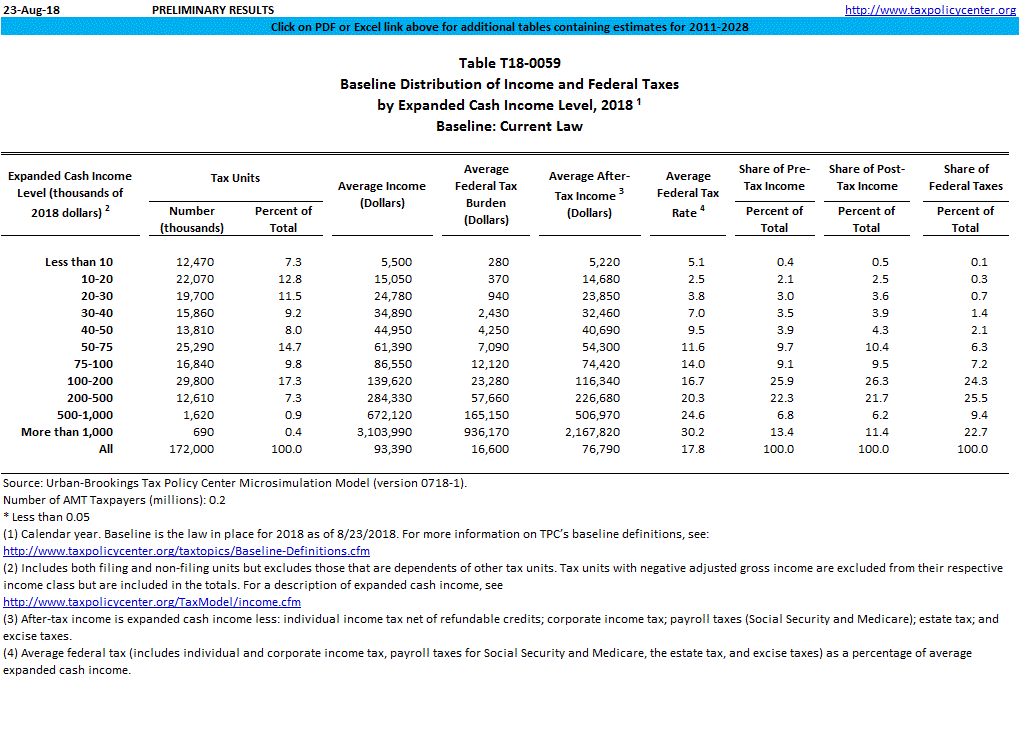Select the Table T18-0059 title
Screen dimensions: 1019x733
pos(509,64)
